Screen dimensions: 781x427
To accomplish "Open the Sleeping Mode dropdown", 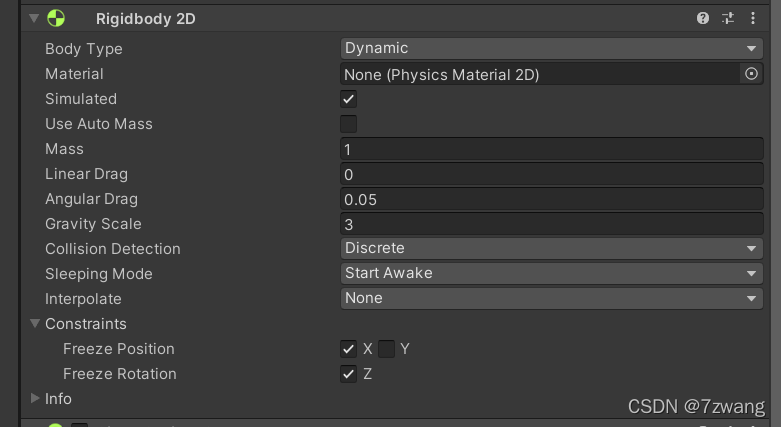I will tap(552, 273).
